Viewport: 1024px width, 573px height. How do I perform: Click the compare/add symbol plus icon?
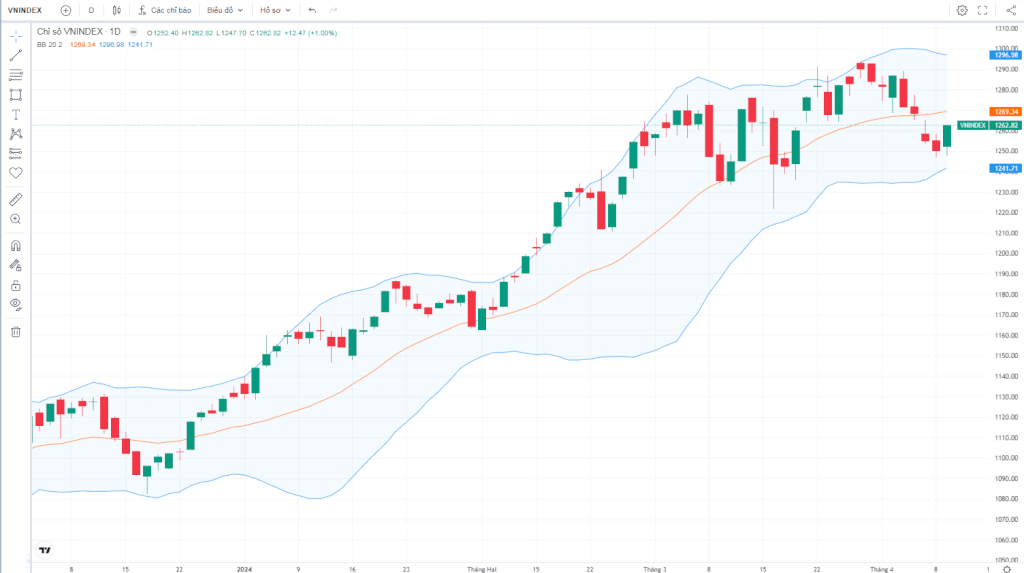65,10
